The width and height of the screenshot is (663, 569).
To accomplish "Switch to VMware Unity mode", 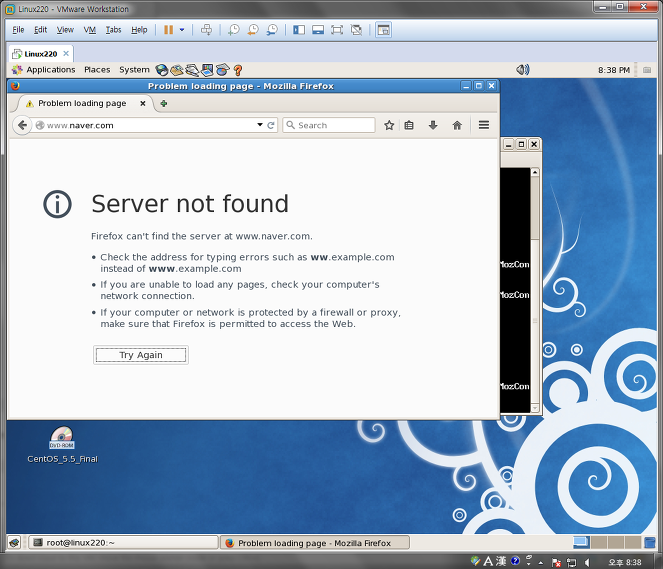I will (x=356, y=30).
